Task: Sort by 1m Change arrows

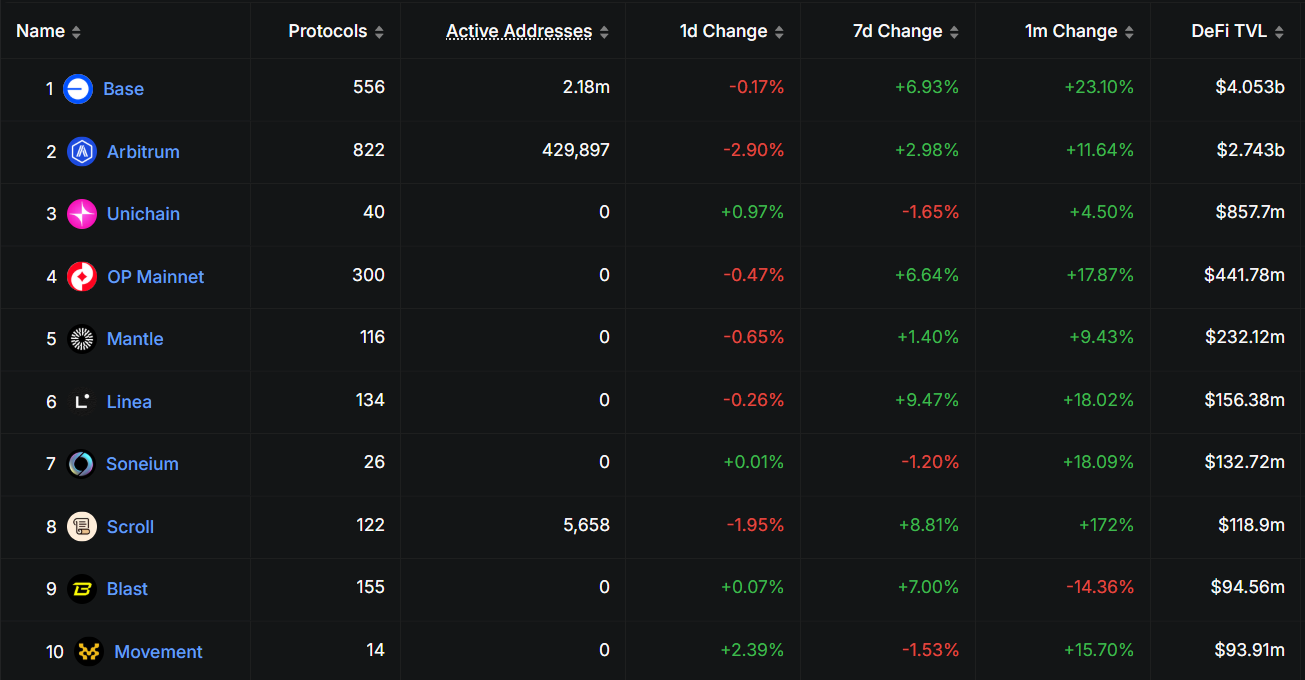Action: coord(1129,32)
